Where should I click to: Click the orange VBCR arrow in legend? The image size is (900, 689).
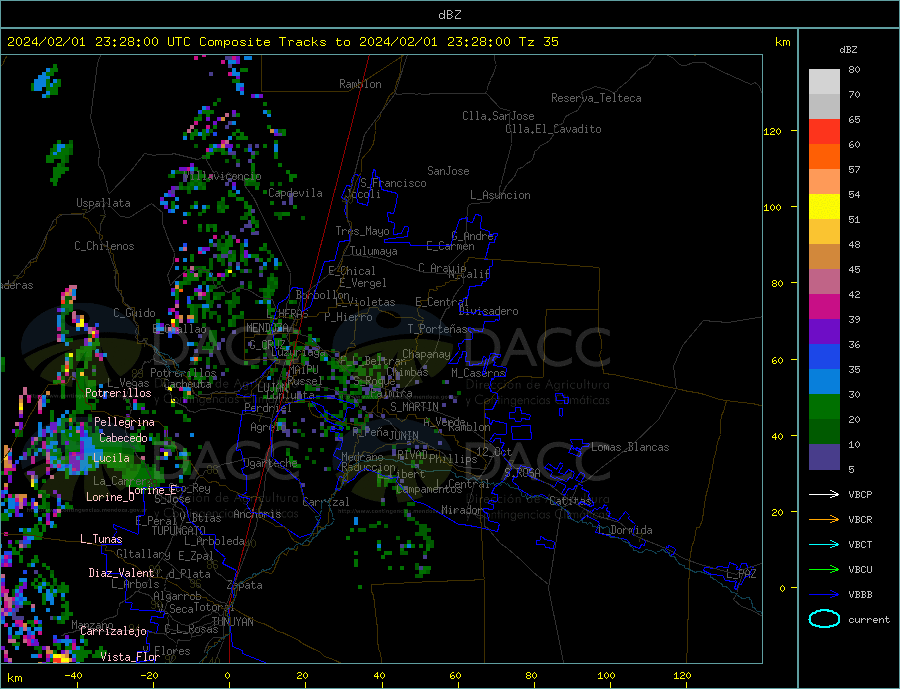pos(824,520)
